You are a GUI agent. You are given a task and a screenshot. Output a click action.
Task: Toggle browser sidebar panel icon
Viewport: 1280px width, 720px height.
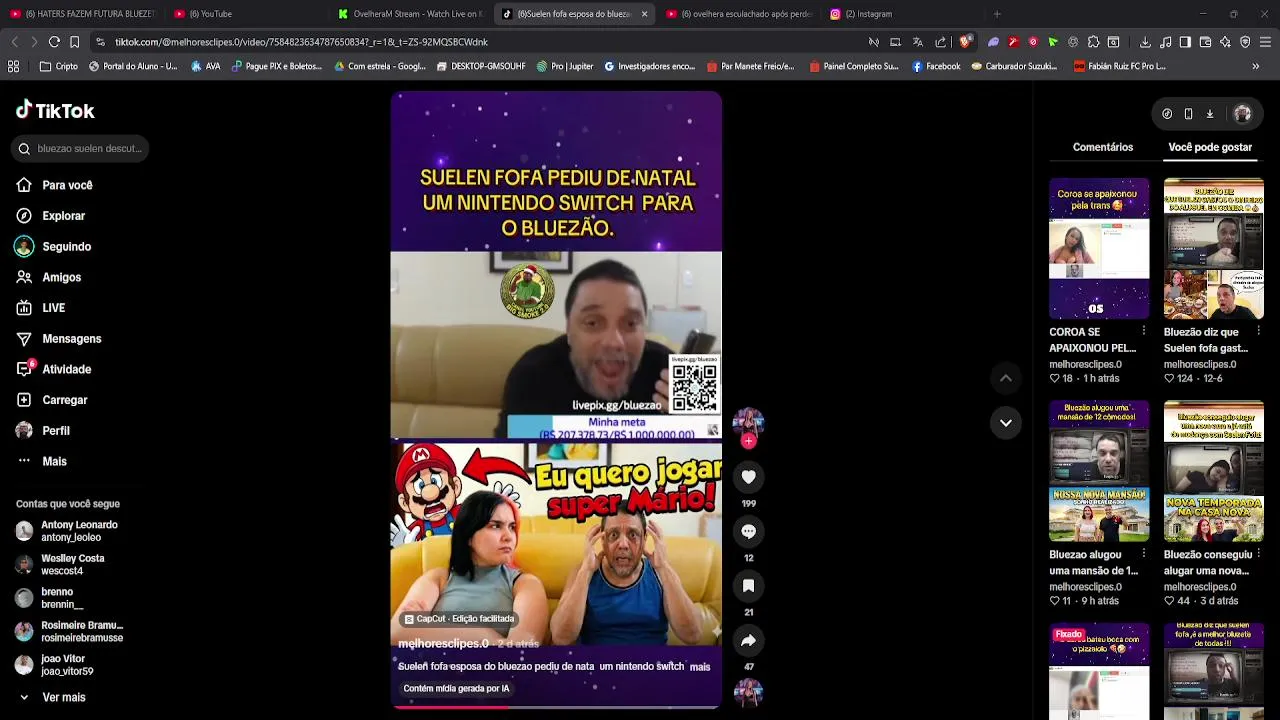click(x=1185, y=42)
